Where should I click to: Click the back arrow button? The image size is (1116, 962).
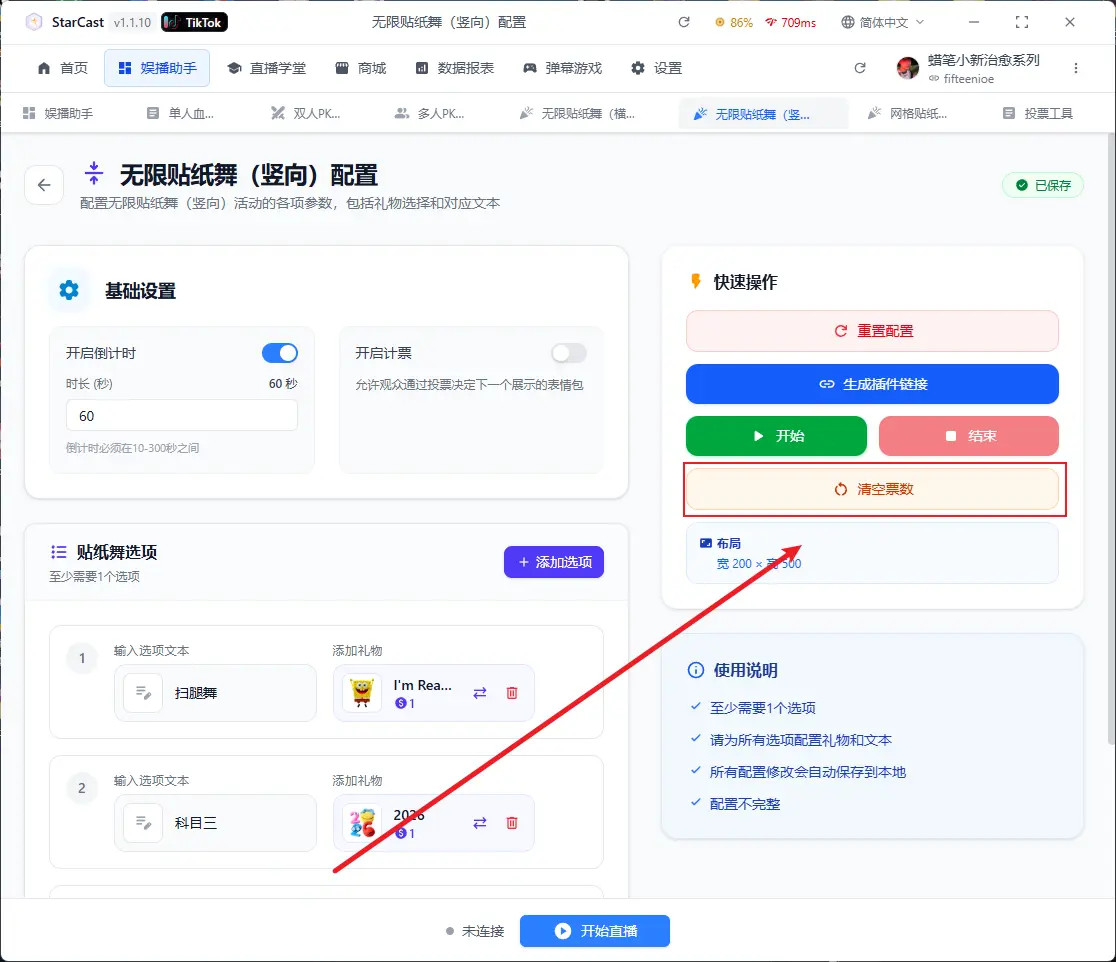[44, 185]
